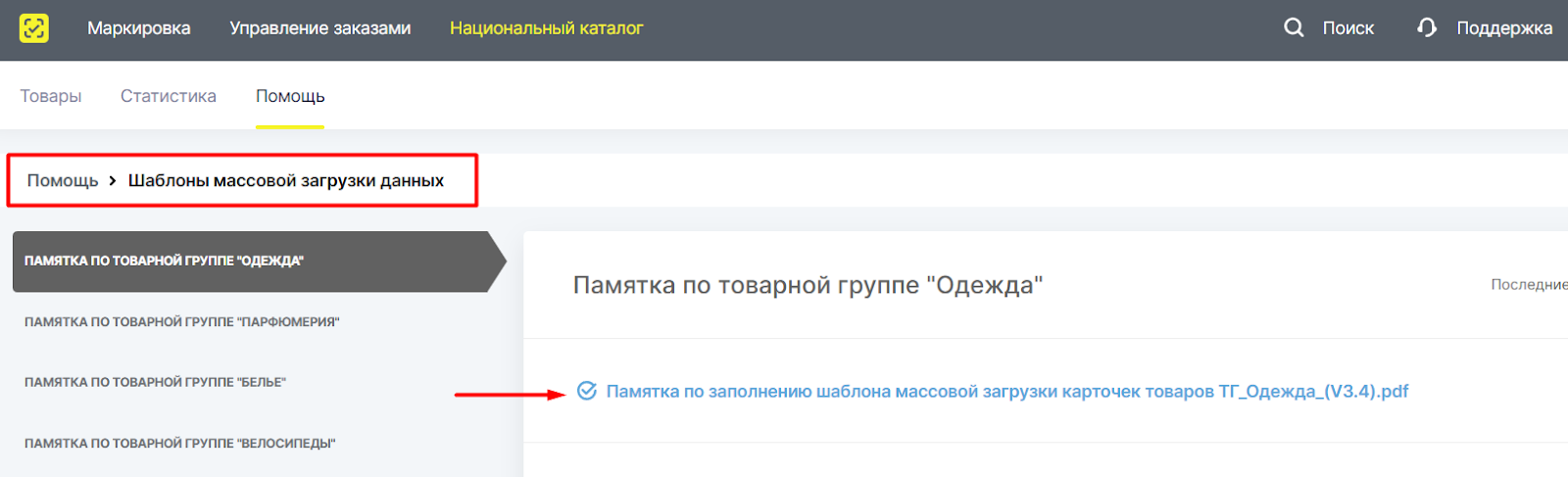
Task: Select Национальный каталог in top bar
Action: point(546,28)
